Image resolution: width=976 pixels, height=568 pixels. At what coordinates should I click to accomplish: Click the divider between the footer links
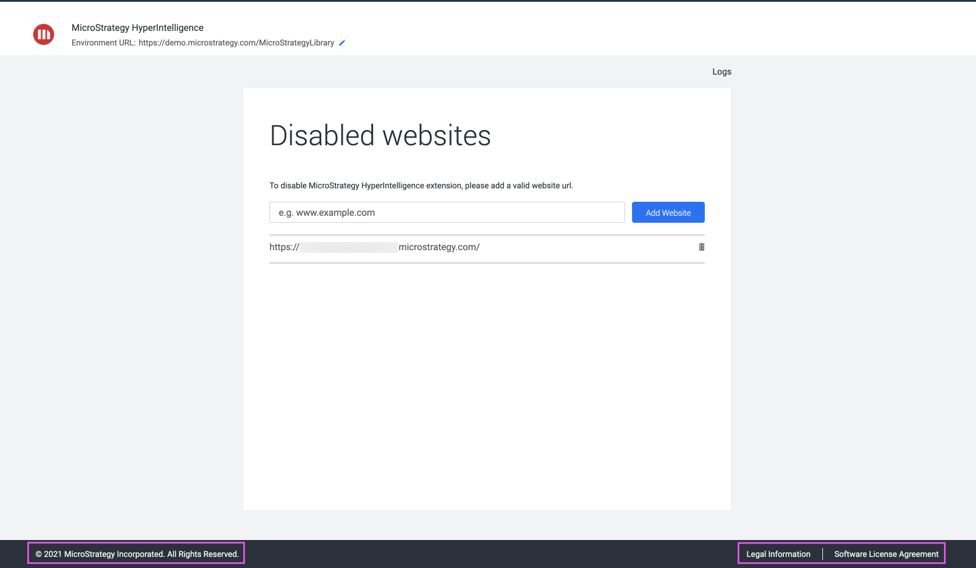click(822, 554)
